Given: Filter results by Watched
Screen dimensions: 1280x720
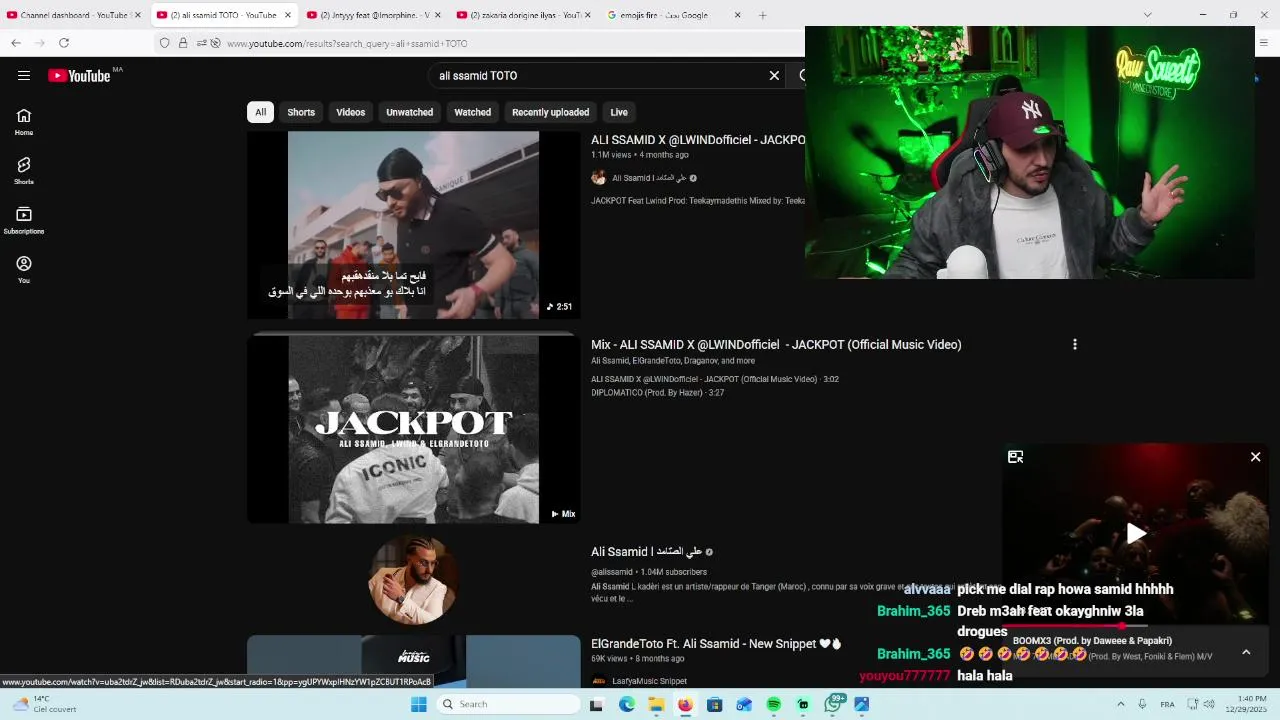Looking at the screenshot, I should pyautogui.click(x=472, y=112).
